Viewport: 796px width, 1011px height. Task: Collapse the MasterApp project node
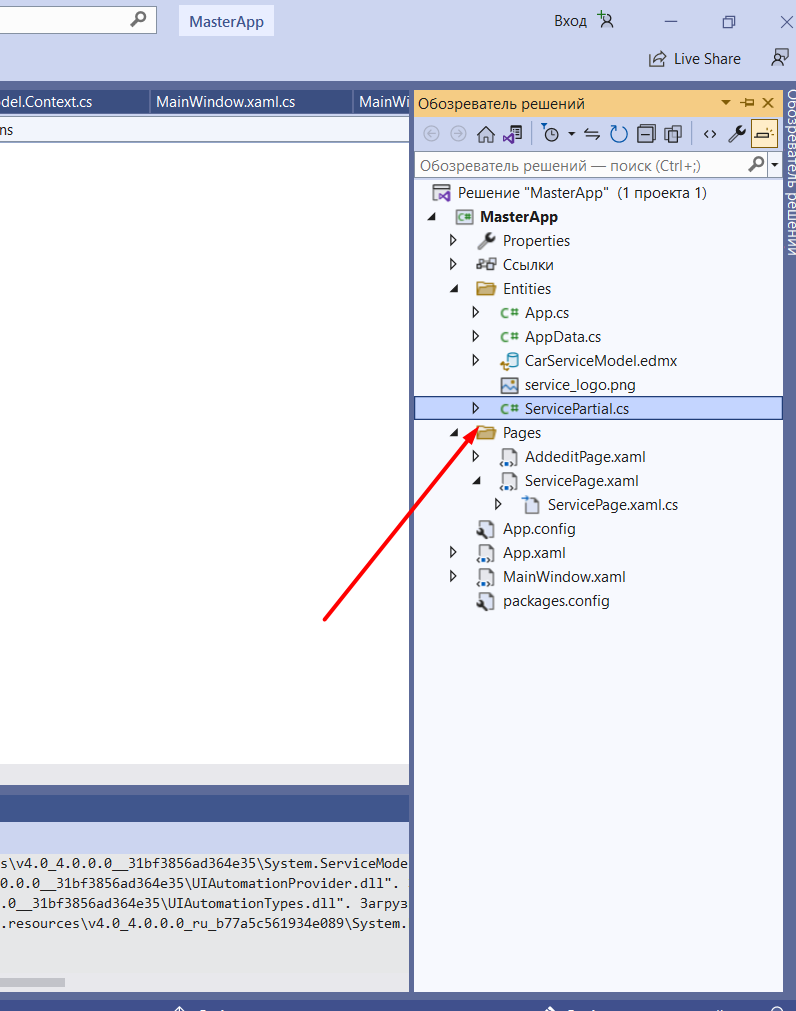point(432,217)
